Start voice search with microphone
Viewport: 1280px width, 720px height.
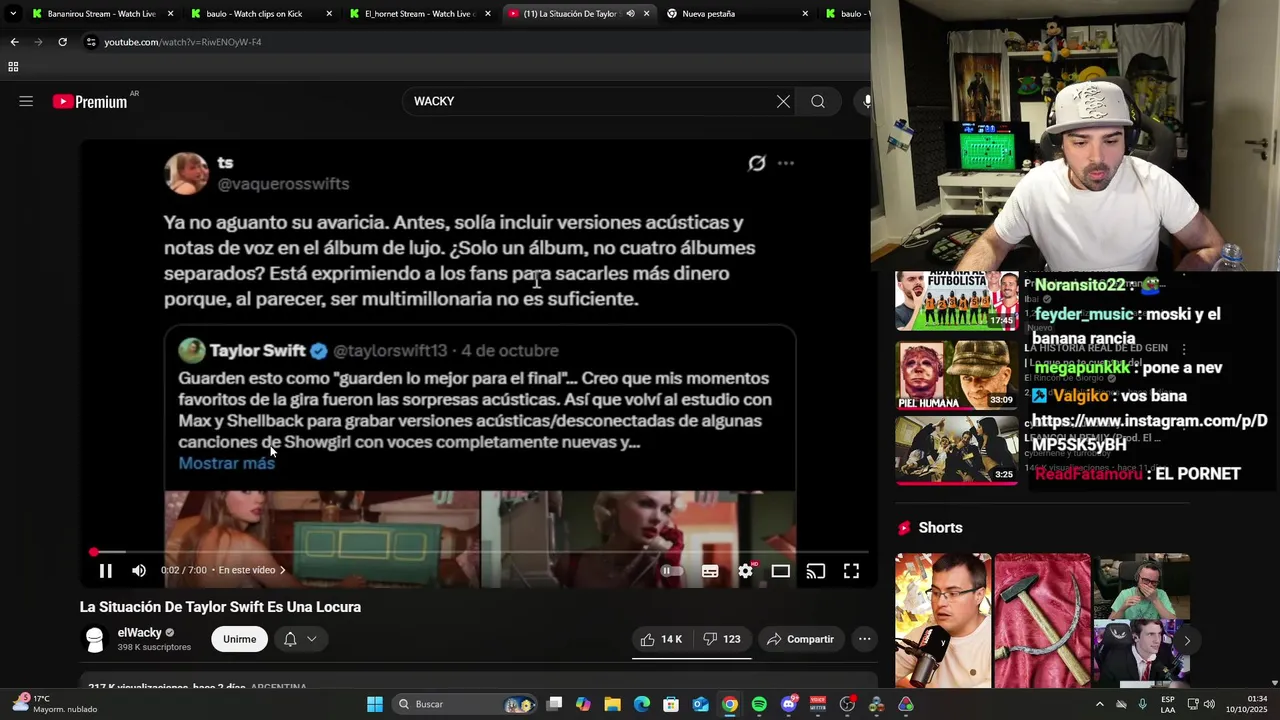click(x=866, y=101)
